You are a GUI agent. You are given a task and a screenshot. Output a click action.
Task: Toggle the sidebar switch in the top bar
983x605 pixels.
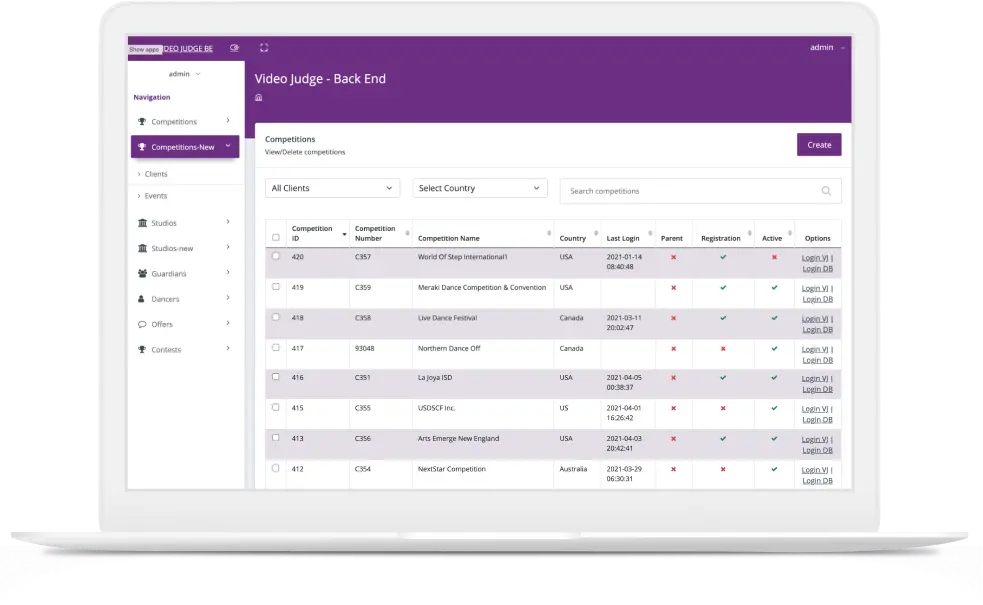[234, 47]
